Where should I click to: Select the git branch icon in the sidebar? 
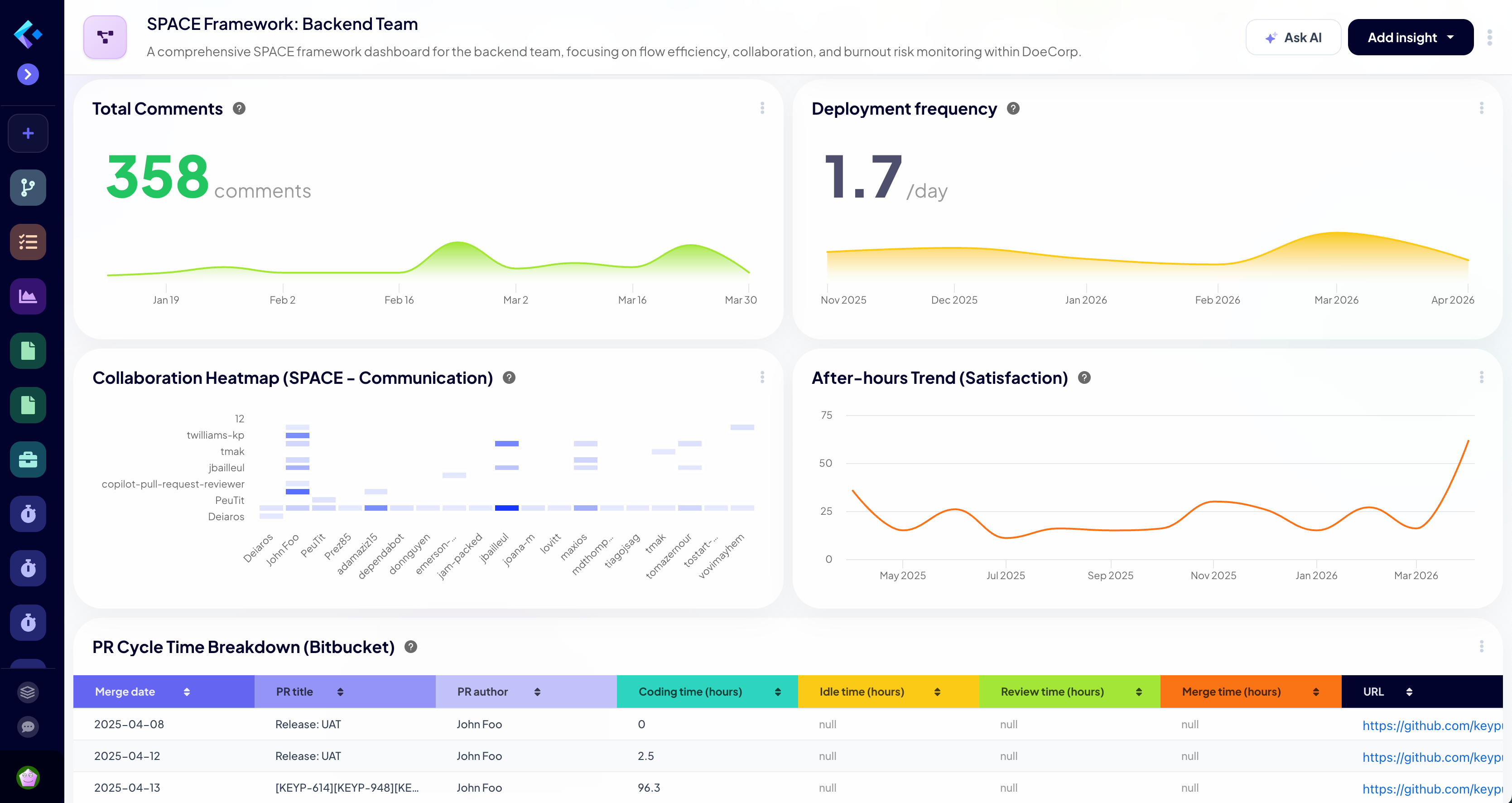coord(28,188)
